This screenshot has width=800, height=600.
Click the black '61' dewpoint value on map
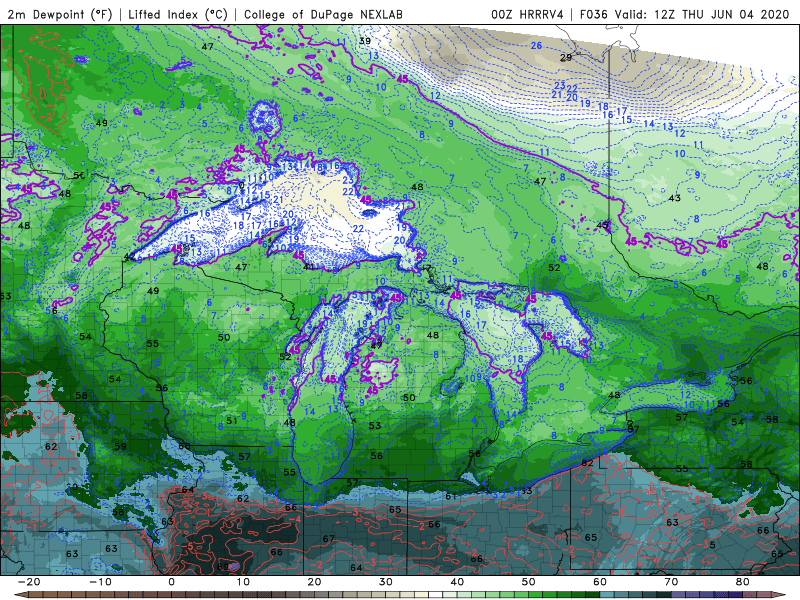coord(451,496)
